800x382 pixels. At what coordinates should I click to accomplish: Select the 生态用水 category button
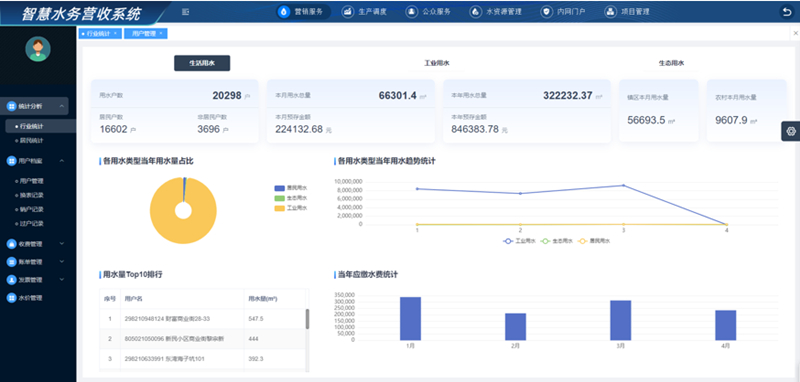click(x=671, y=63)
